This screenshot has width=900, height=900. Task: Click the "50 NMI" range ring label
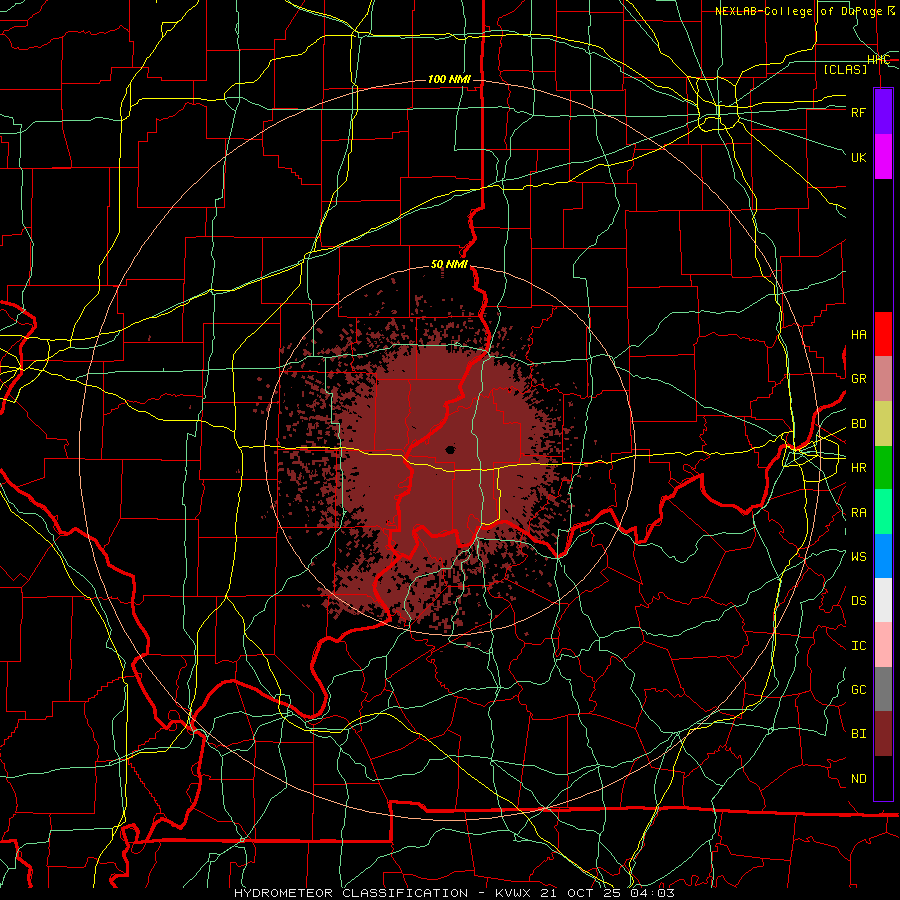[449, 264]
